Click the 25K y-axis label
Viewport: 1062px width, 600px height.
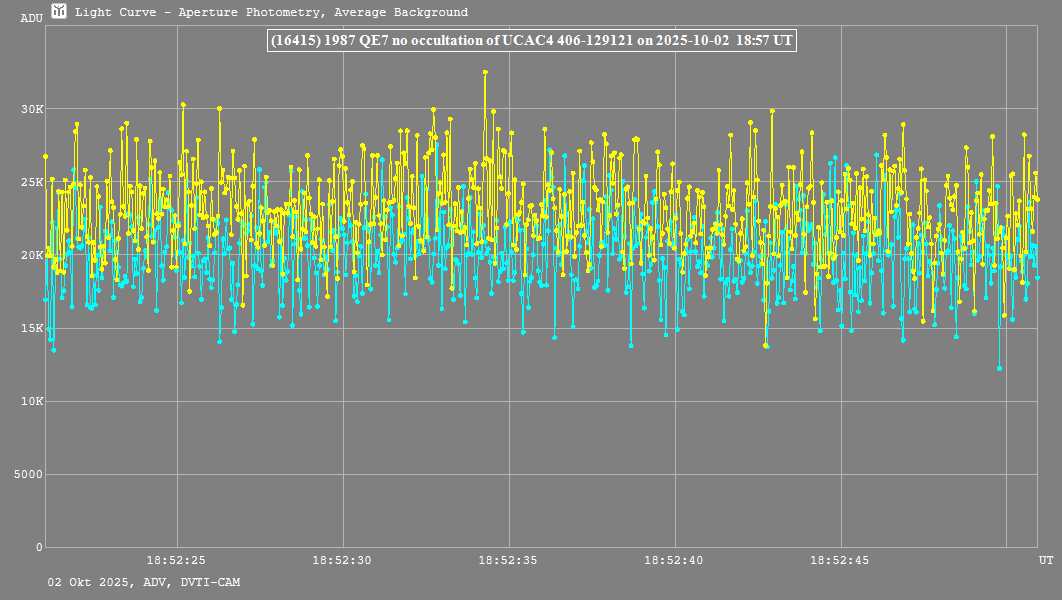(x=33, y=182)
